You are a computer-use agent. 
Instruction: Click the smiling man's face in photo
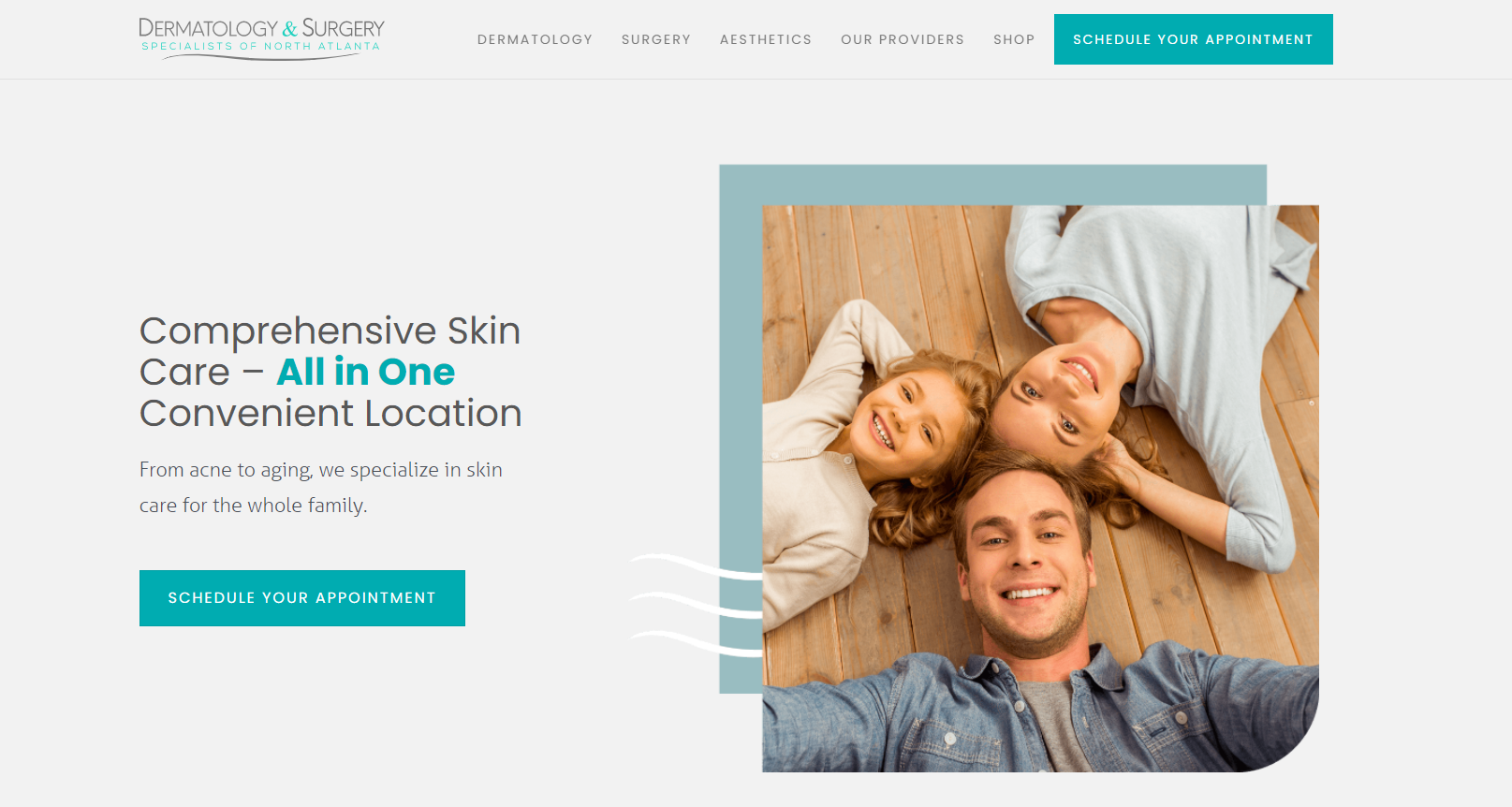[x=1025, y=562]
